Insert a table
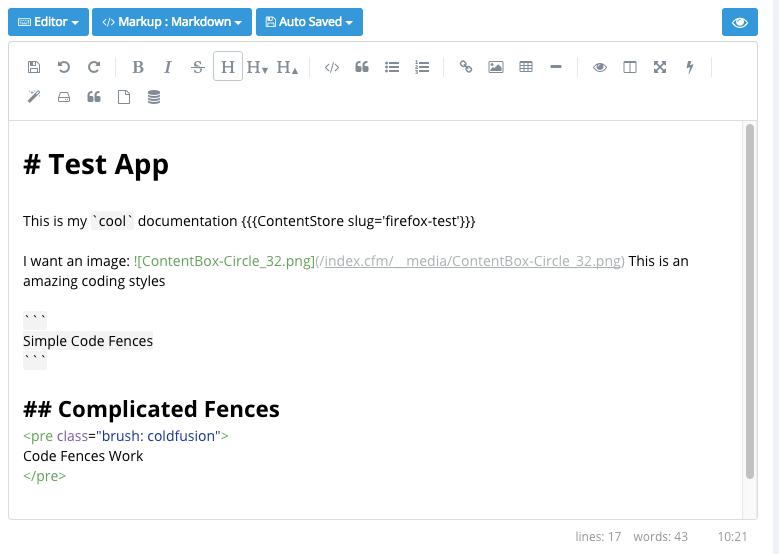The height and width of the screenshot is (554, 779). click(x=526, y=67)
